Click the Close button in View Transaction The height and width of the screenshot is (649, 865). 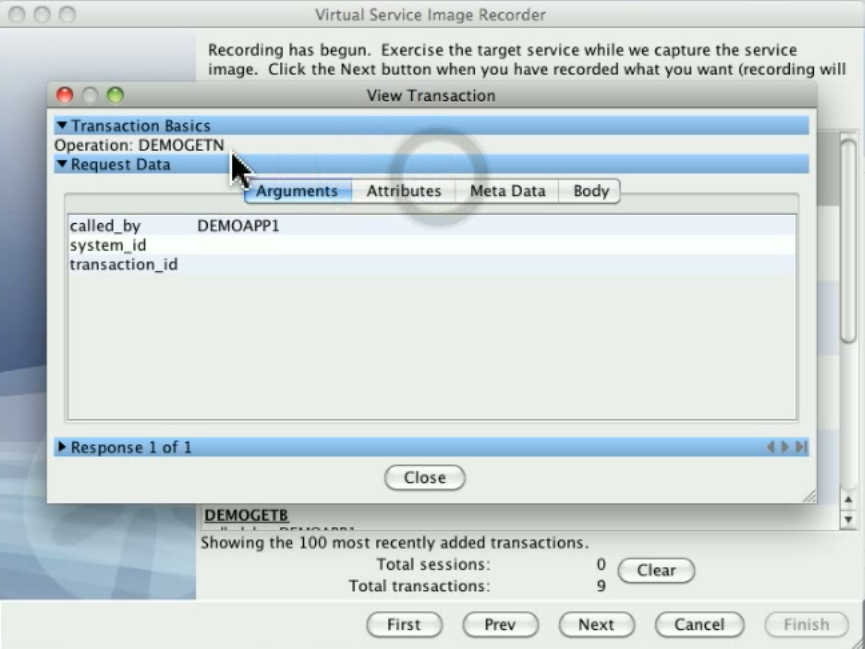coord(425,477)
